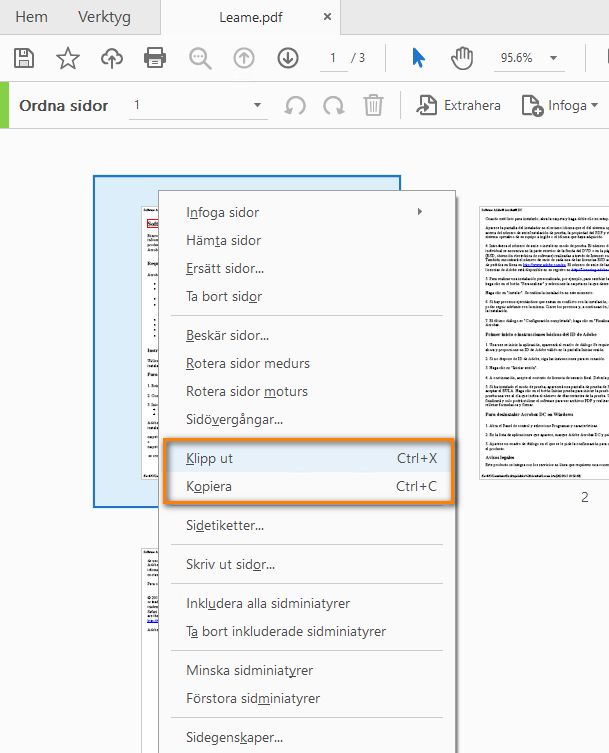This screenshot has width=609, height=753.
Task: Open Sidegenskaper... from the context menu
Action: [x=306, y=737]
